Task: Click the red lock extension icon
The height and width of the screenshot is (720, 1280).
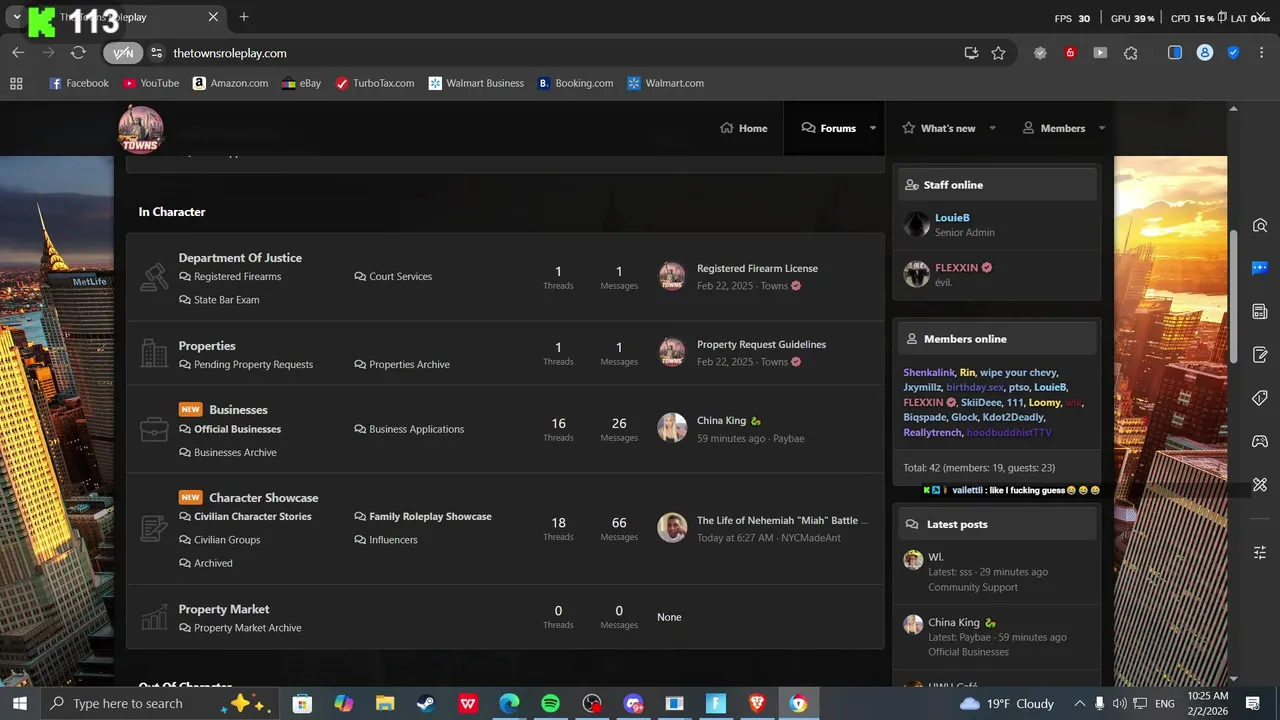Action: tap(1070, 53)
